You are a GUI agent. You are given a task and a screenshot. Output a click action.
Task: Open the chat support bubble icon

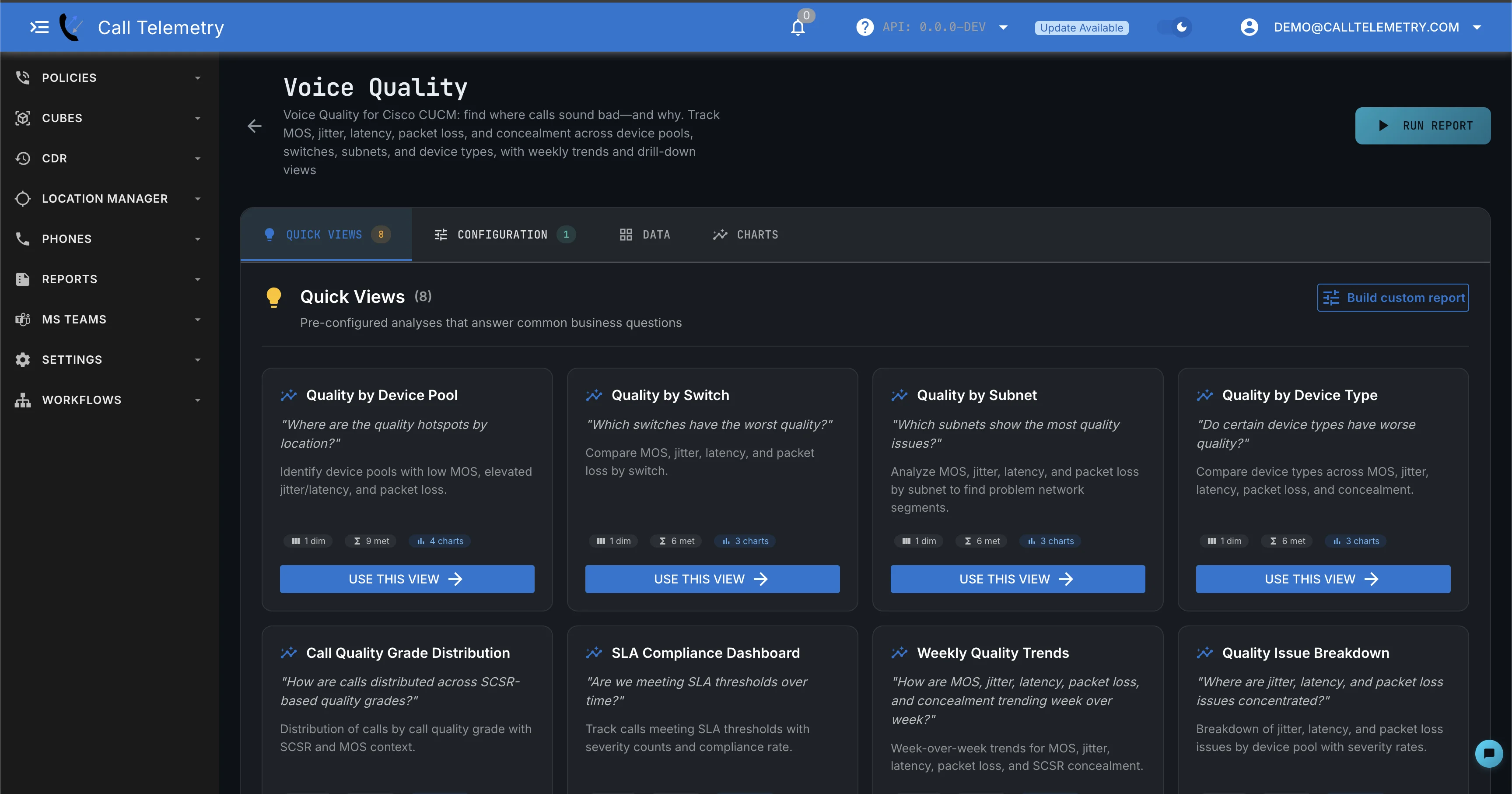pyautogui.click(x=1488, y=753)
